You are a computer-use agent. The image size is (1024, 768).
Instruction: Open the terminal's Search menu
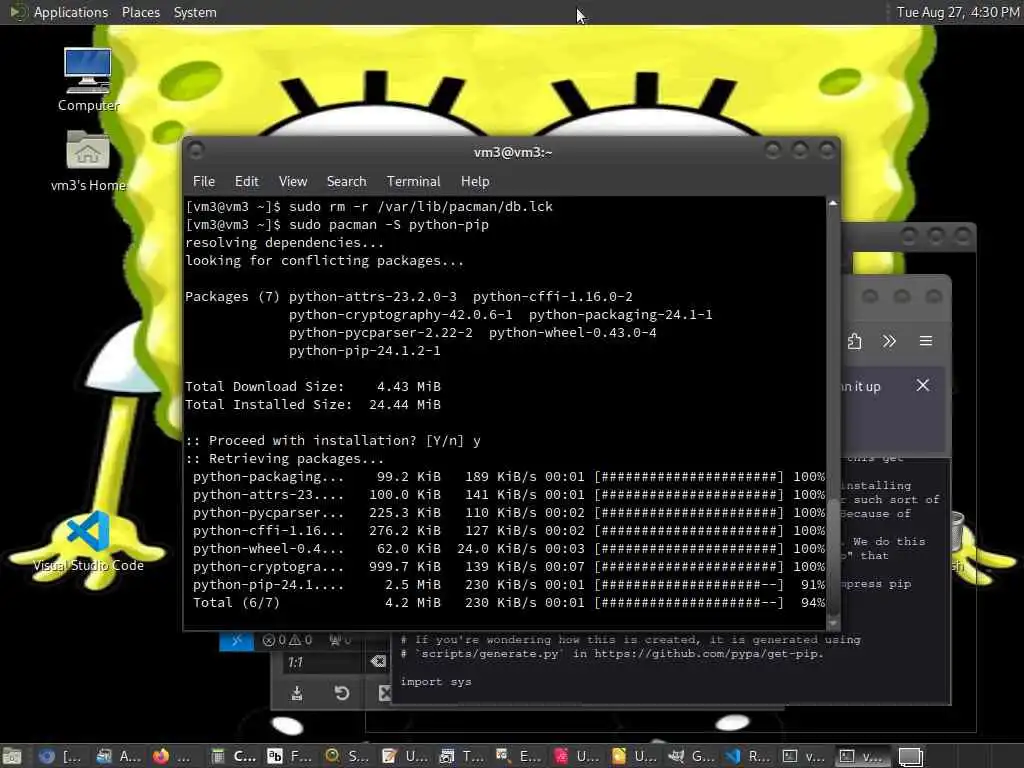coord(346,182)
